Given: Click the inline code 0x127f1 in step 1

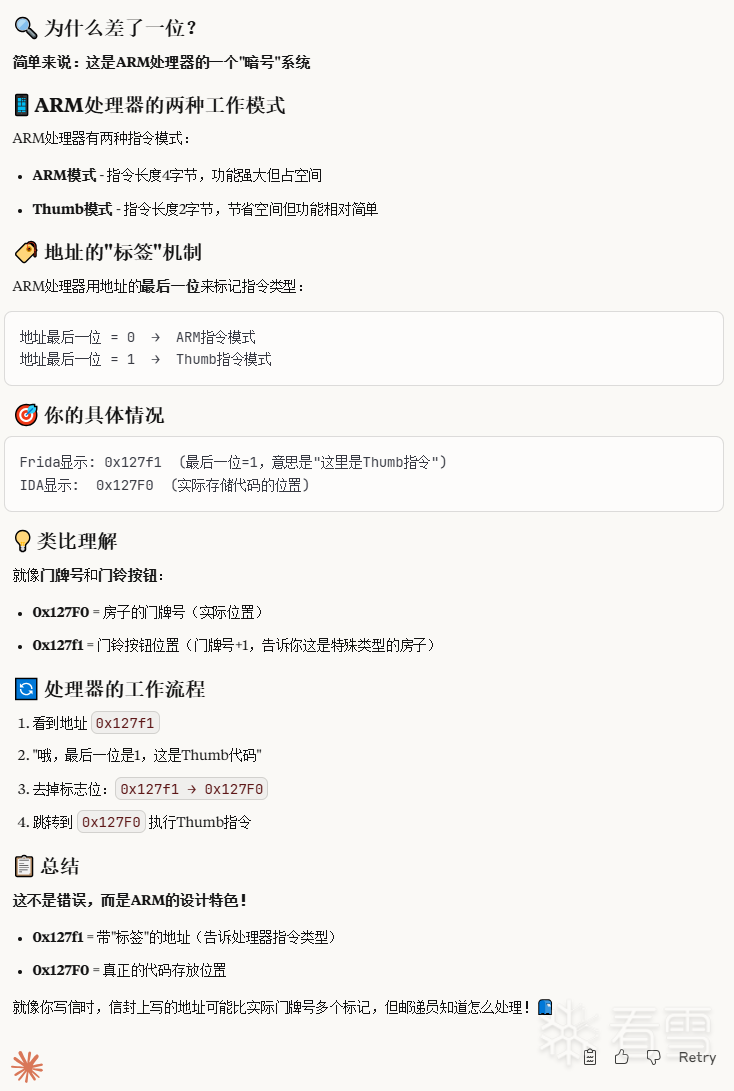Looking at the screenshot, I should [x=126, y=723].
